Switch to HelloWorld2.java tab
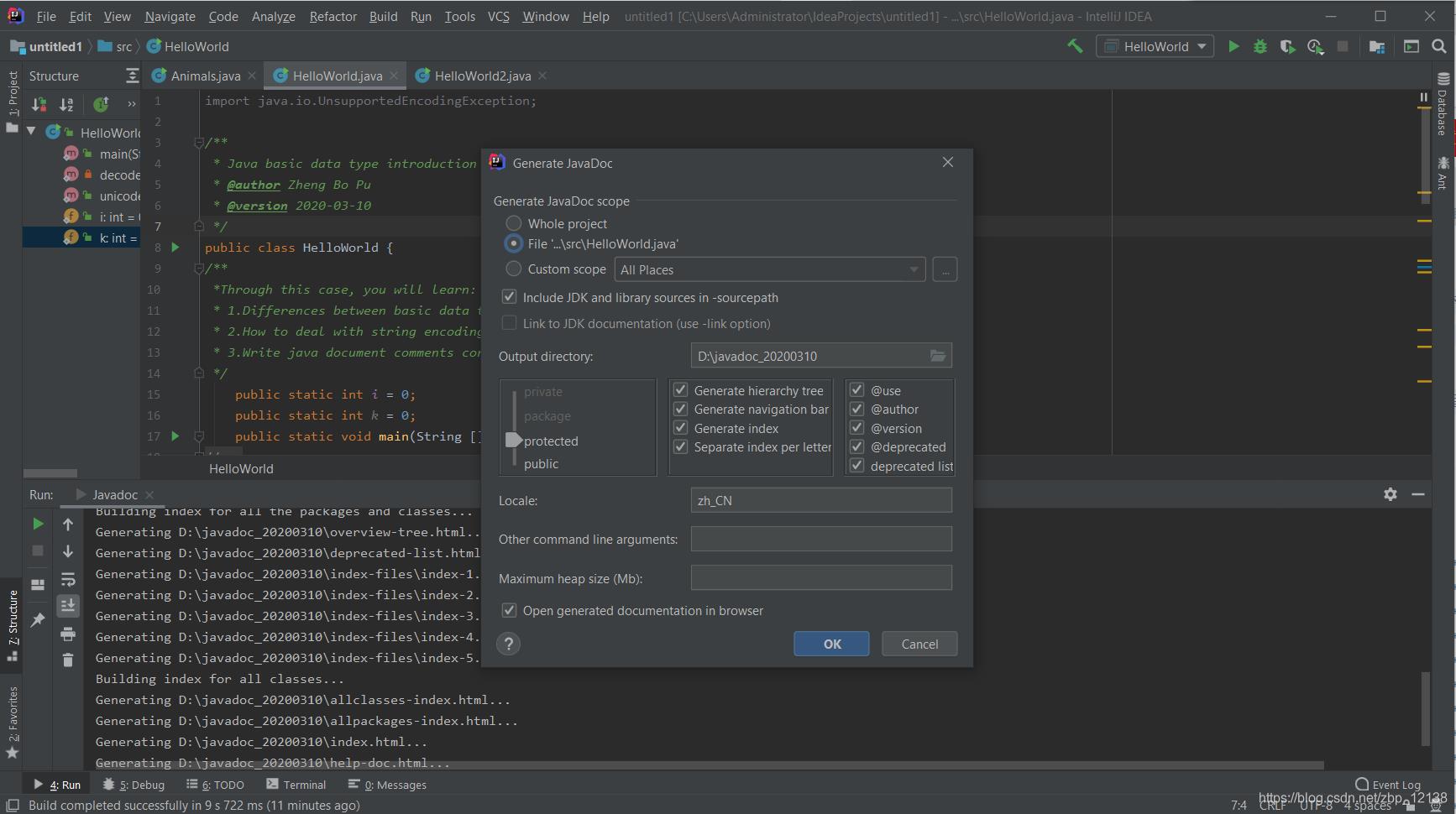The height and width of the screenshot is (814, 1456). coord(482,76)
